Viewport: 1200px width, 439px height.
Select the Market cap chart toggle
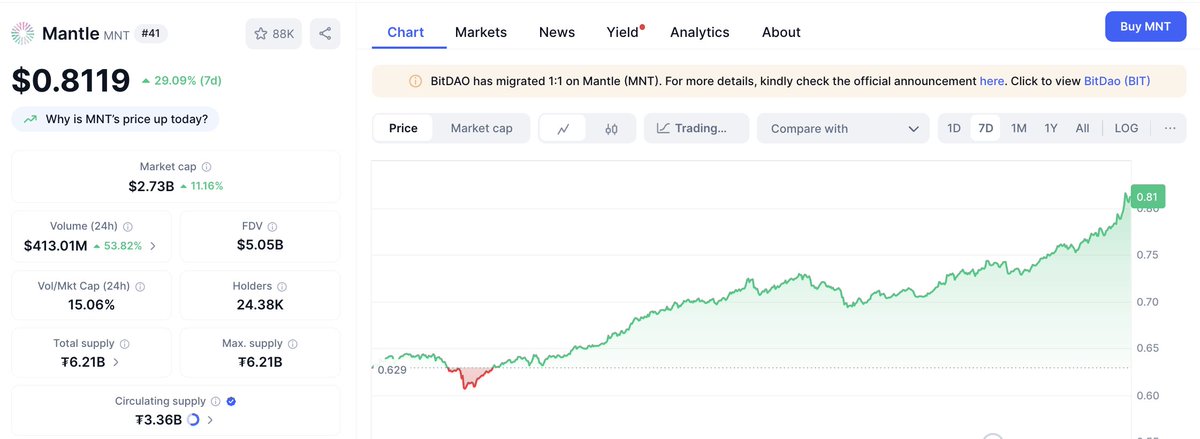481,128
